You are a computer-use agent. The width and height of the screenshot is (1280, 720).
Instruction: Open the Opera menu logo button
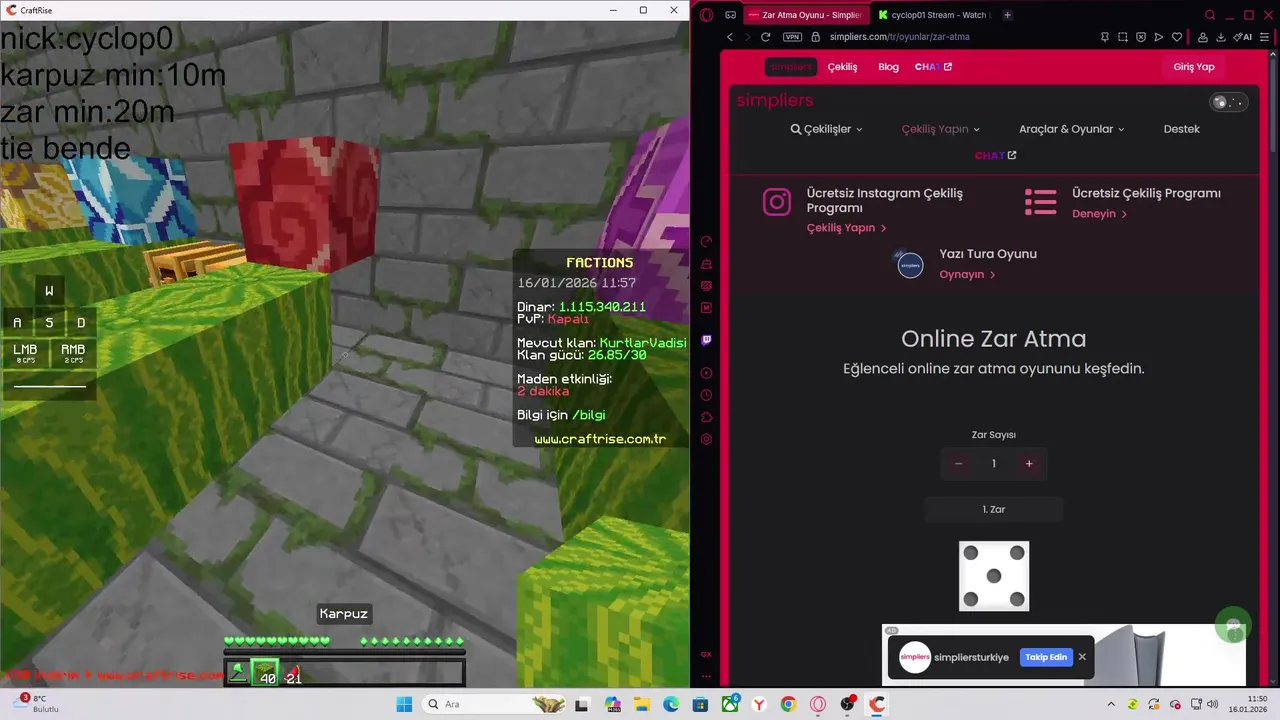tap(706, 15)
